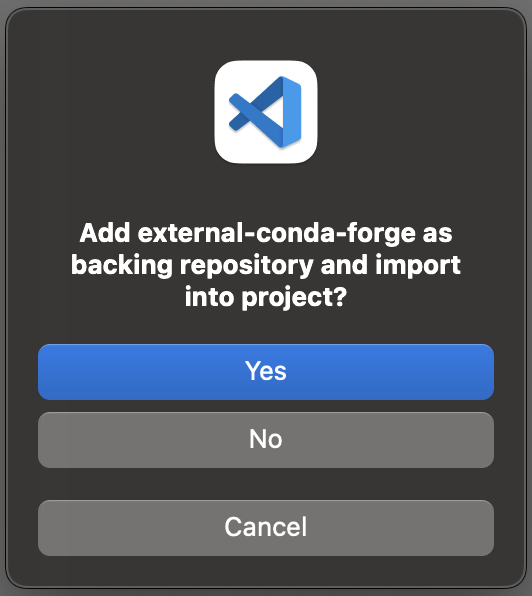The image size is (532, 596).
Task: Reject the backing repository with No
Action: (266, 440)
